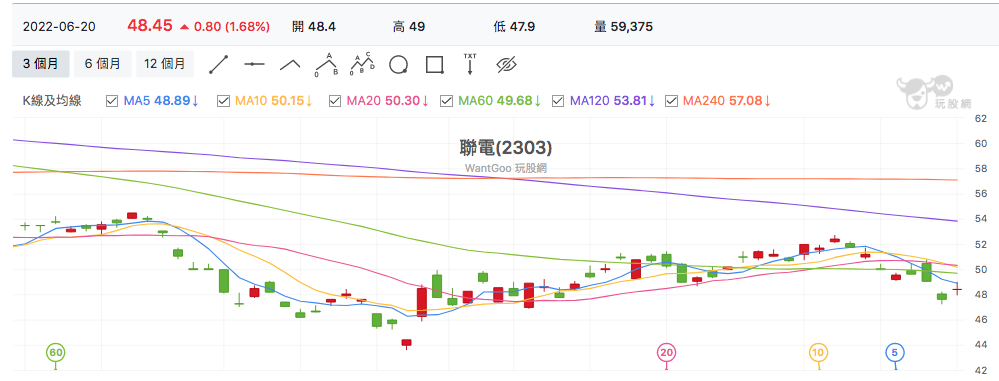Uncheck the MA5 moving average checkbox
999x381 pixels.
pos(112,101)
